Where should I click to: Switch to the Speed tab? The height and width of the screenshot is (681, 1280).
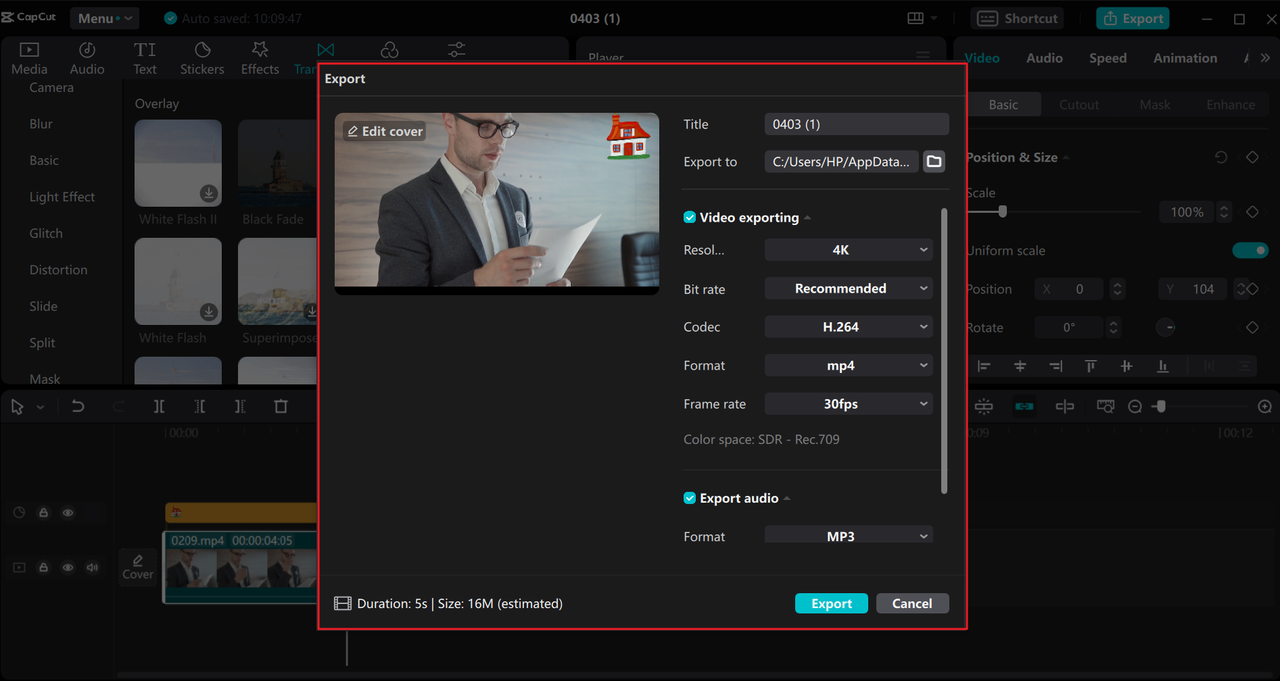point(1107,58)
